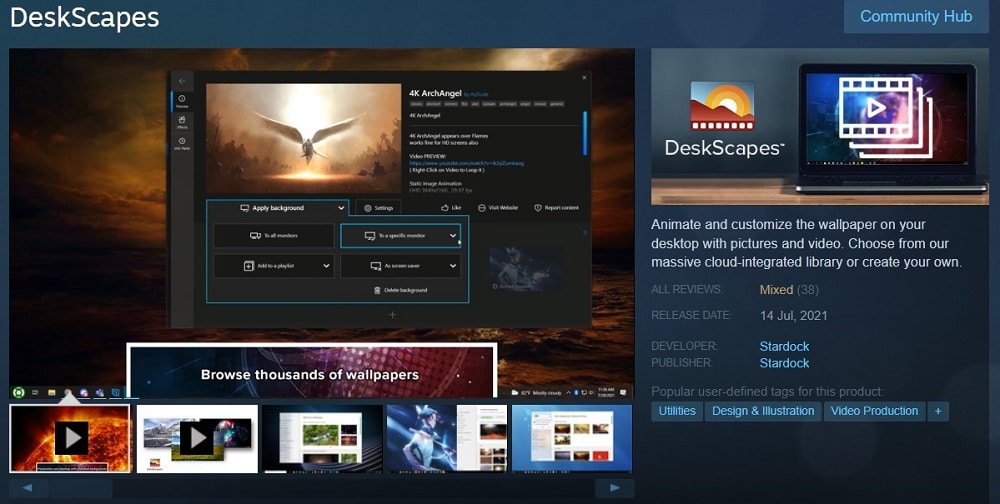
Task: Click the taskbar clock
Action: [x=607, y=392]
